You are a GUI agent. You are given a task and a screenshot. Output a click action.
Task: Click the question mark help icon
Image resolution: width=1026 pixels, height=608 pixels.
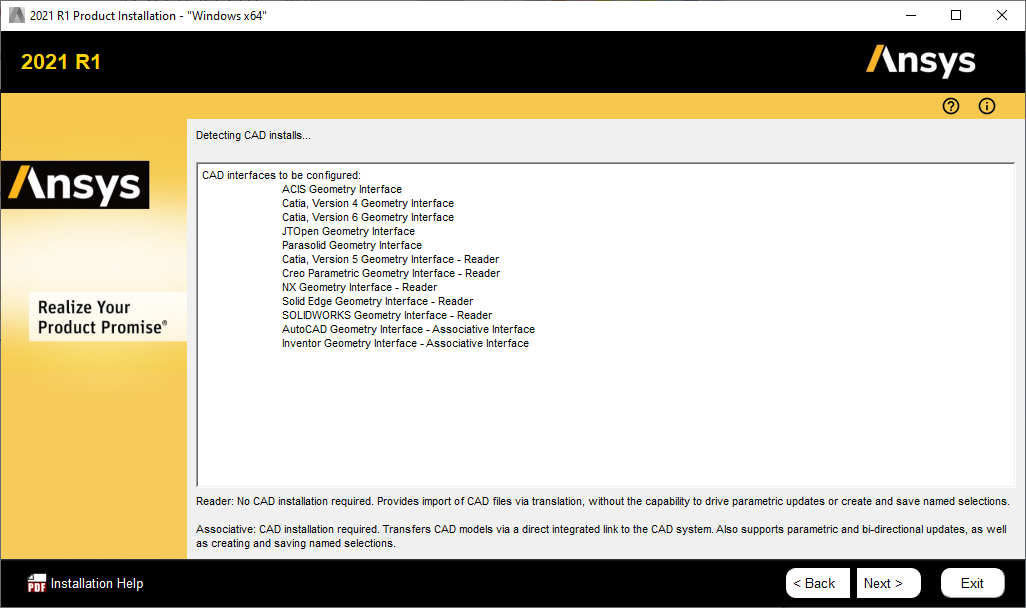tap(951, 106)
